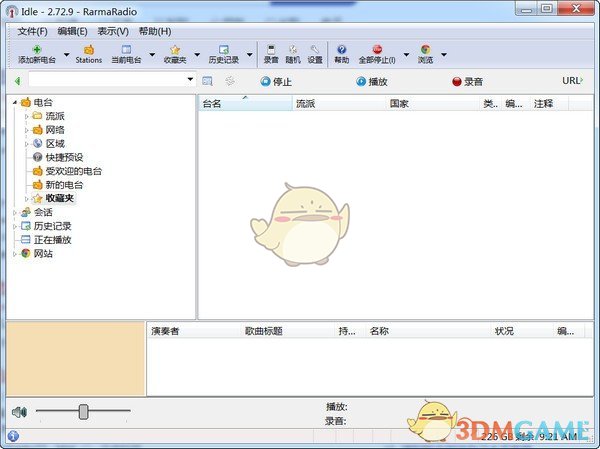Mute audio with the speaker icon
Viewport: 600px width, 449px height.
point(19,411)
